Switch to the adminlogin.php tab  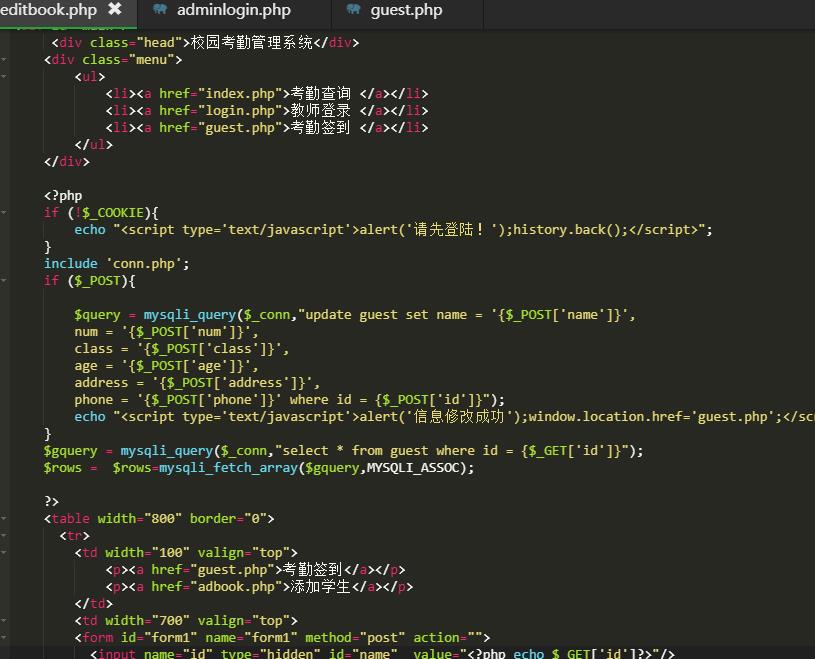coord(234,10)
